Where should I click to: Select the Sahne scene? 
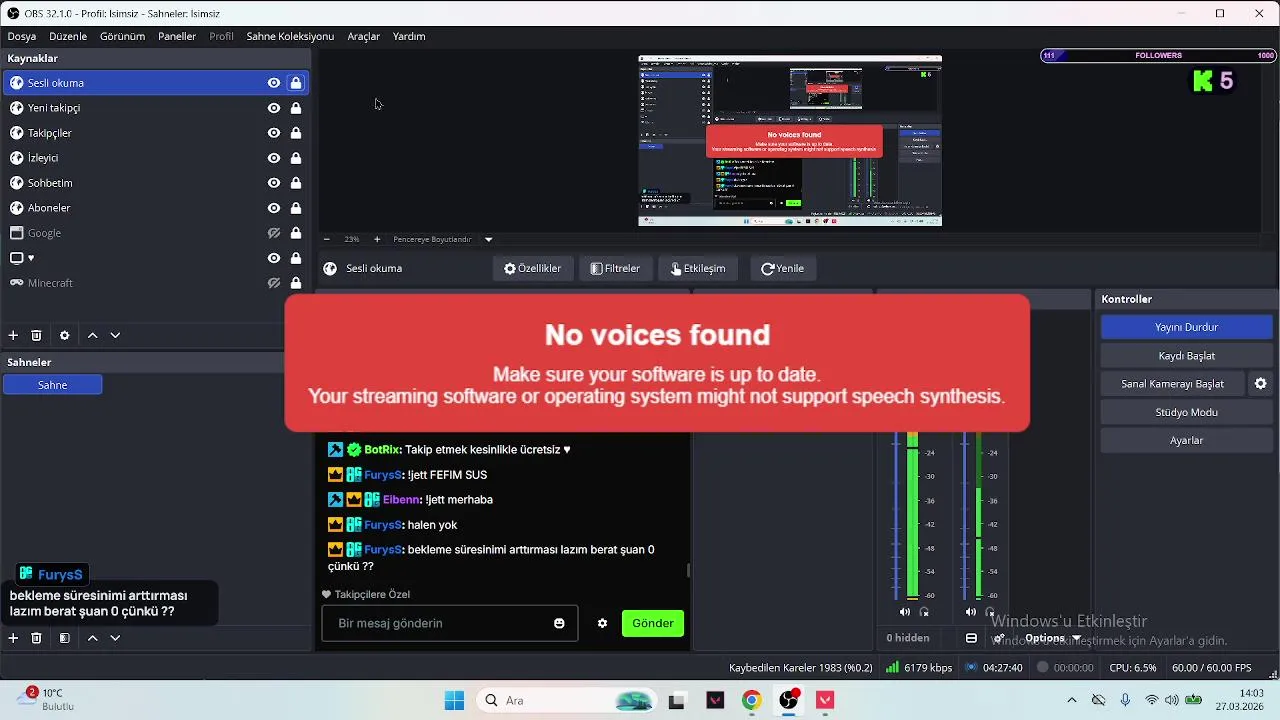click(53, 385)
